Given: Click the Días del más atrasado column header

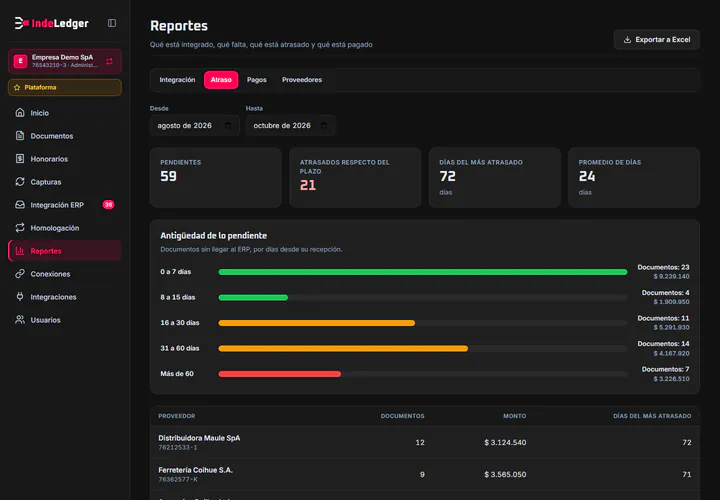Looking at the screenshot, I should click(x=652, y=416).
